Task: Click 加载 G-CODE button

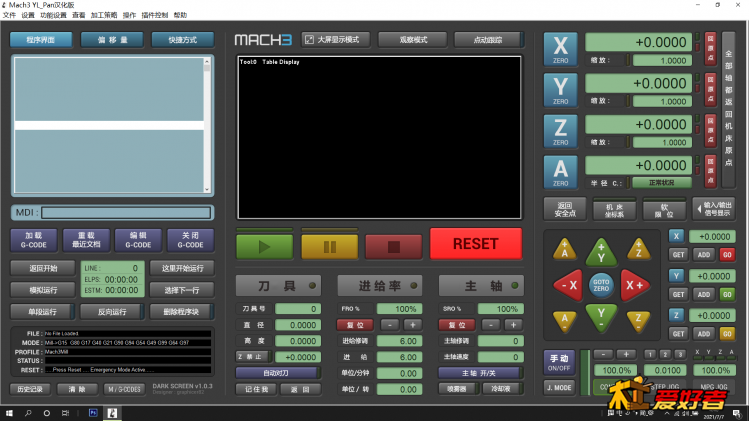Action: click(34, 240)
